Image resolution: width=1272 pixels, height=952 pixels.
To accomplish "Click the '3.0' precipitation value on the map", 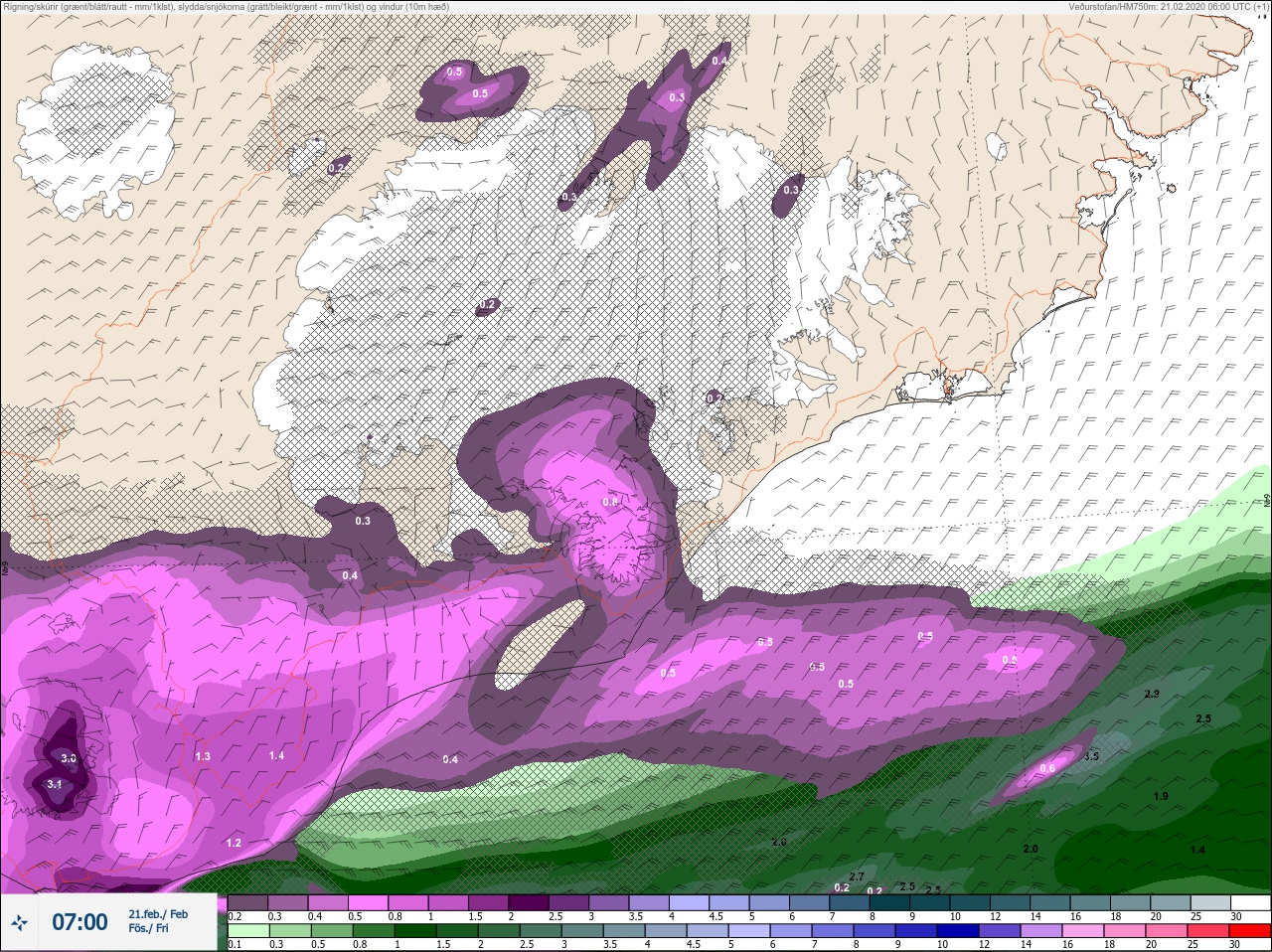I will (x=69, y=758).
